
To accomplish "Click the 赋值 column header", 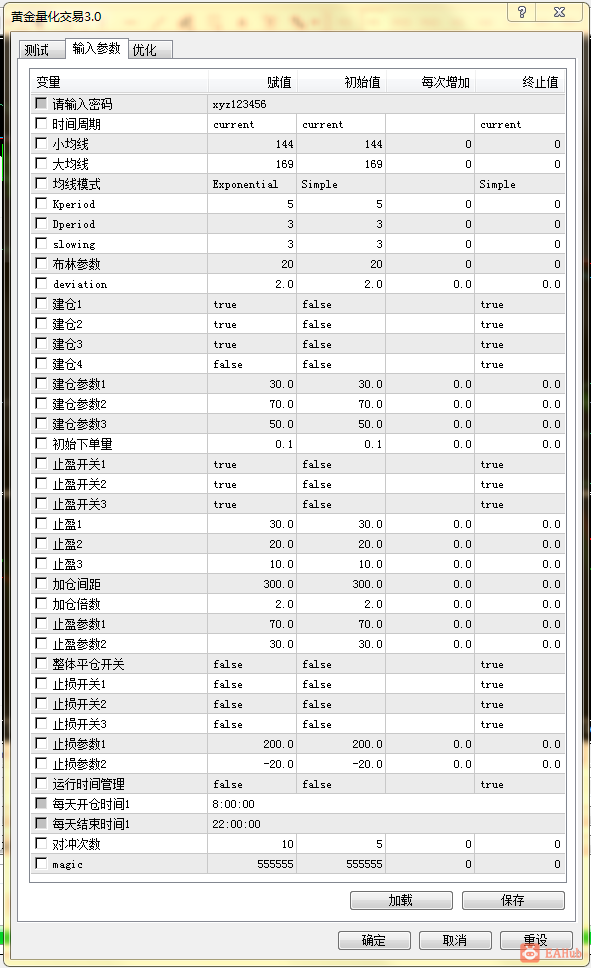I will [x=253, y=82].
